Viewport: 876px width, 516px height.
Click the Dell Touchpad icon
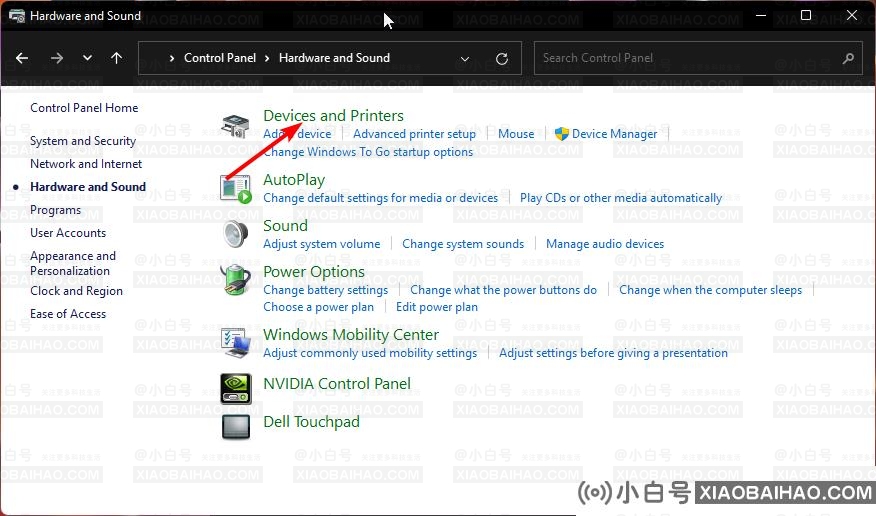click(x=236, y=426)
